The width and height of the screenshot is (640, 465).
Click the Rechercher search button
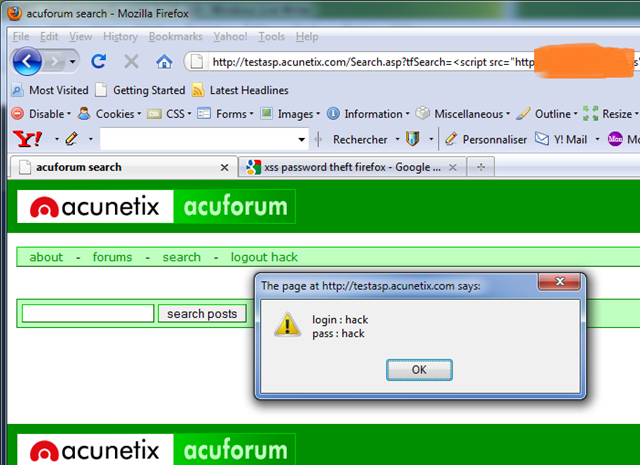coord(360,140)
